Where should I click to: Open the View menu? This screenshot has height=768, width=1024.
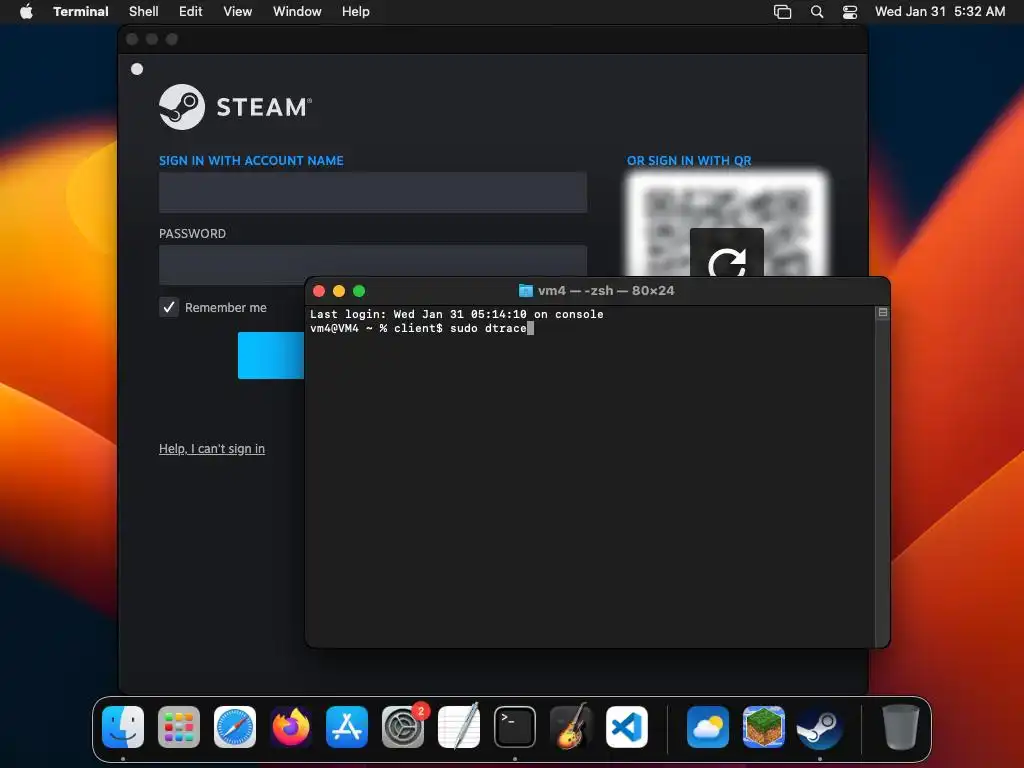238,11
